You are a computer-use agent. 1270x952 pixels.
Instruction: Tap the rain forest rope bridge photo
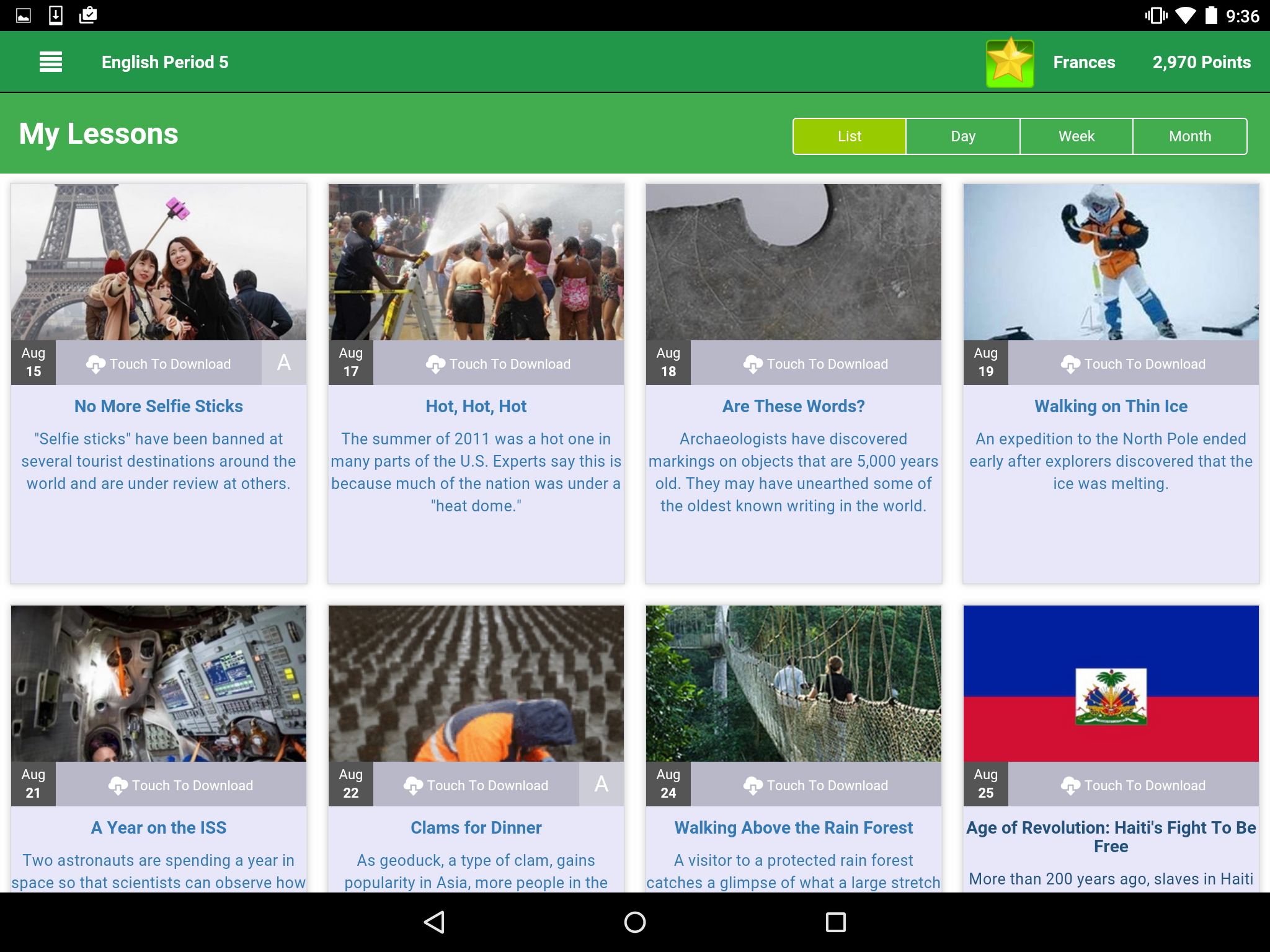tap(794, 684)
